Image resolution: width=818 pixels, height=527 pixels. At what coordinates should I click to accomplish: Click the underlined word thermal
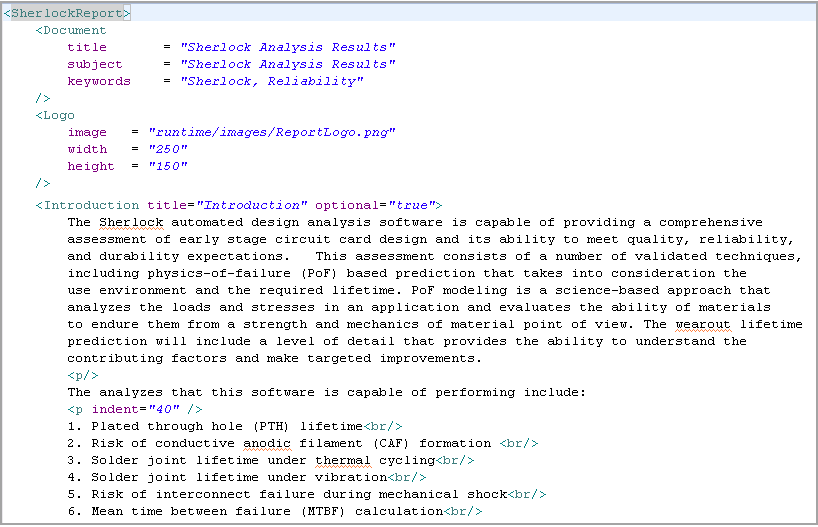(343, 461)
